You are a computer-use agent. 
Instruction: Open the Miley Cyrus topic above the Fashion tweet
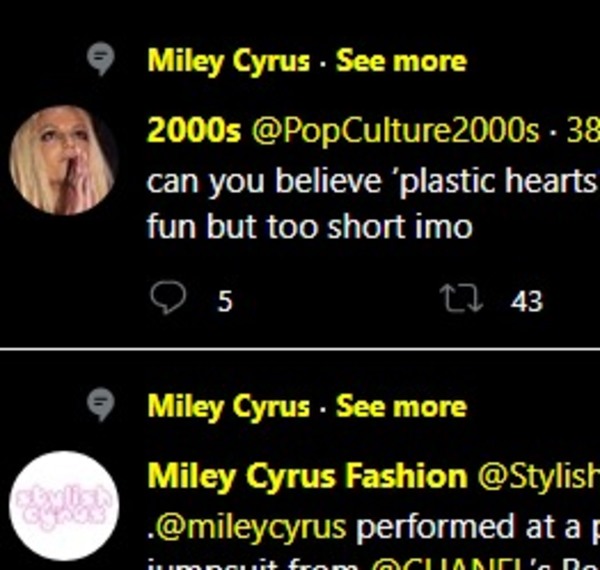(x=229, y=407)
